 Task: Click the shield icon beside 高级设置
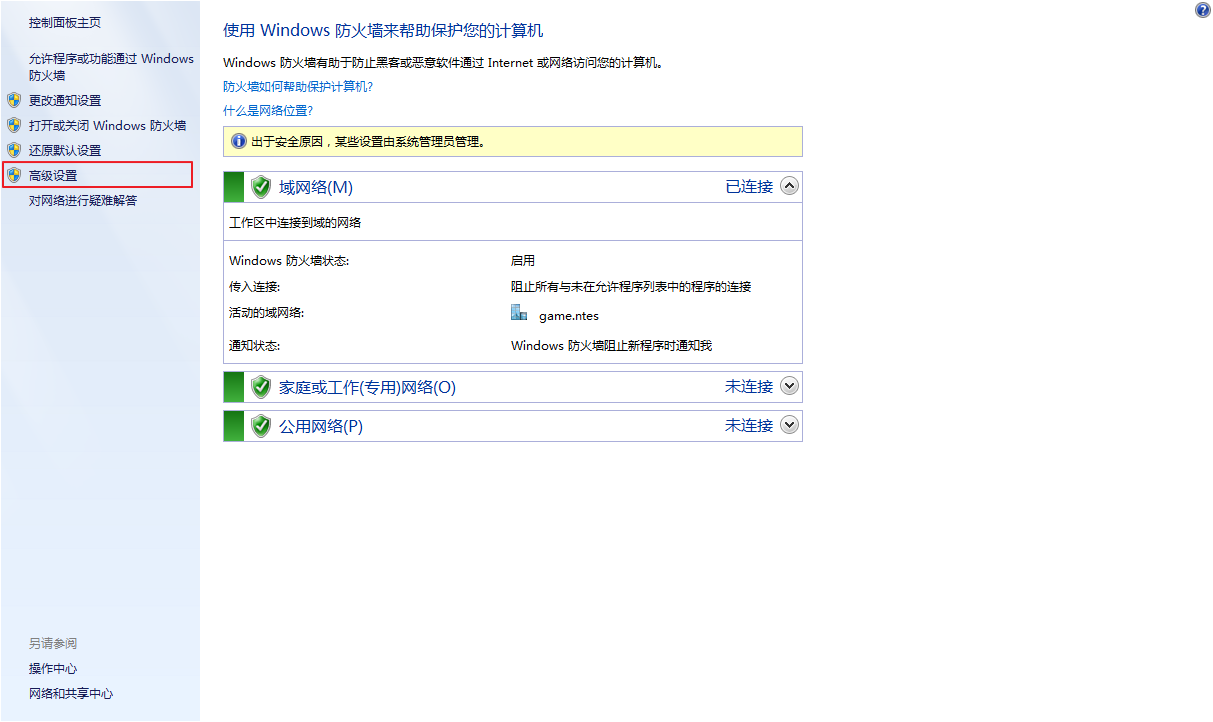coord(14,175)
